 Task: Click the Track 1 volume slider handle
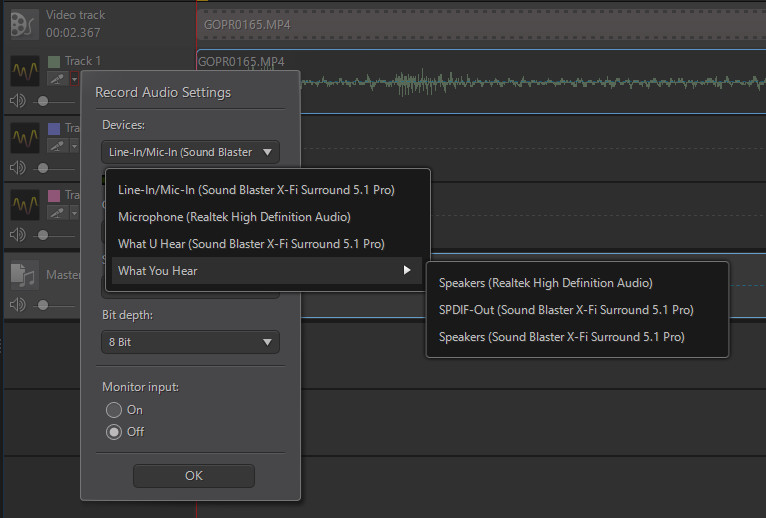click(42, 101)
